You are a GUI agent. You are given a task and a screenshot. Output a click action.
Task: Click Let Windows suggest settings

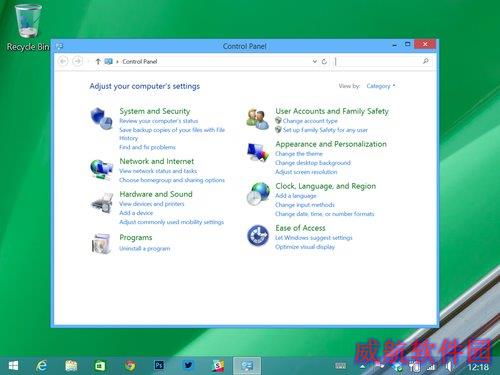(x=314, y=238)
